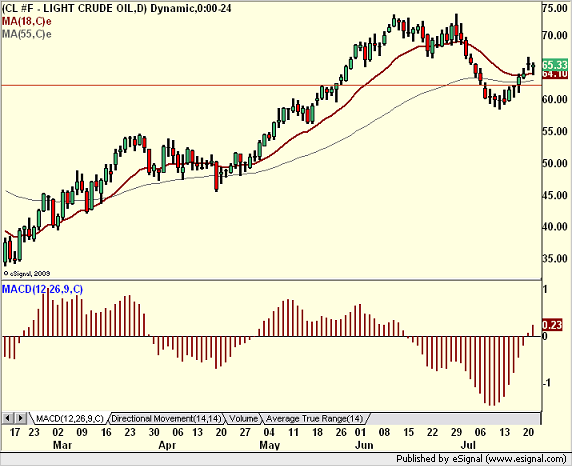Select the MACD(12,26,9,C) study tab
Viewport: 572px width, 466px height.
69,419
